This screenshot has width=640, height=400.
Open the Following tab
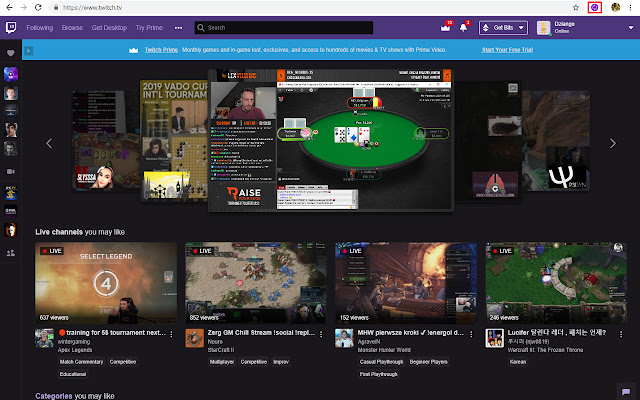[40, 28]
